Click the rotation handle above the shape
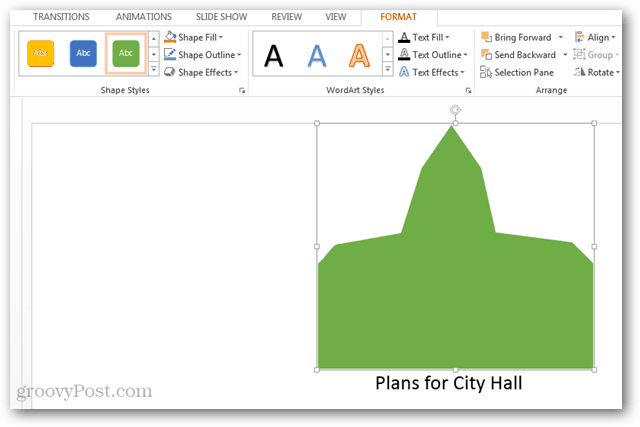 pyautogui.click(x=456, y=110)
